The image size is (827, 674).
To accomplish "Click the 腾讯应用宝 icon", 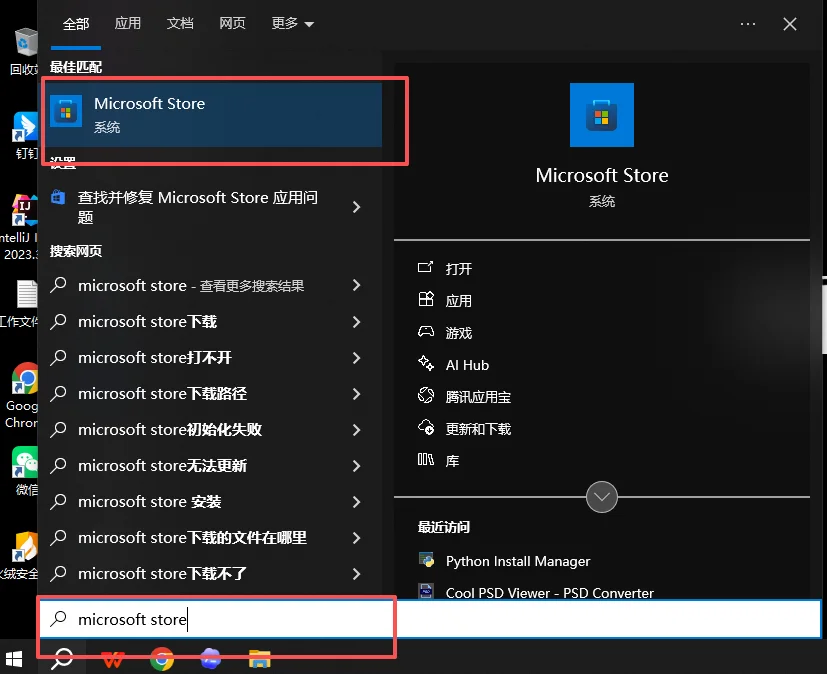I will click(426, 395).
